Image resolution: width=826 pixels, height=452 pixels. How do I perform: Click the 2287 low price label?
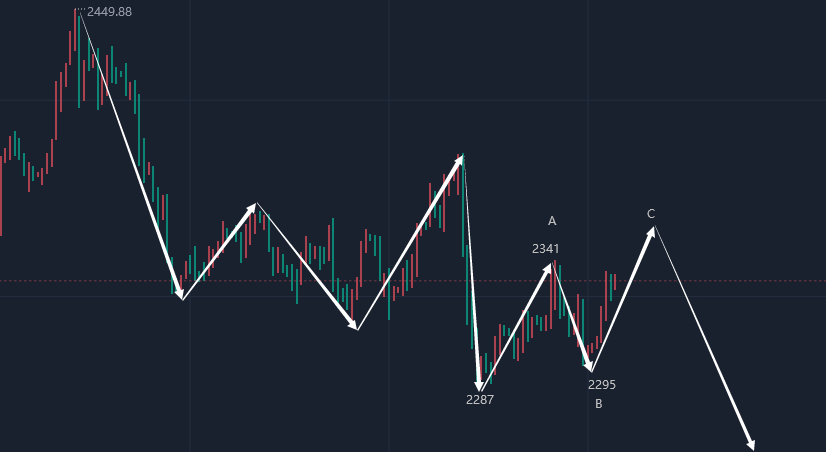pyautogui.click(x=480, y=399)
